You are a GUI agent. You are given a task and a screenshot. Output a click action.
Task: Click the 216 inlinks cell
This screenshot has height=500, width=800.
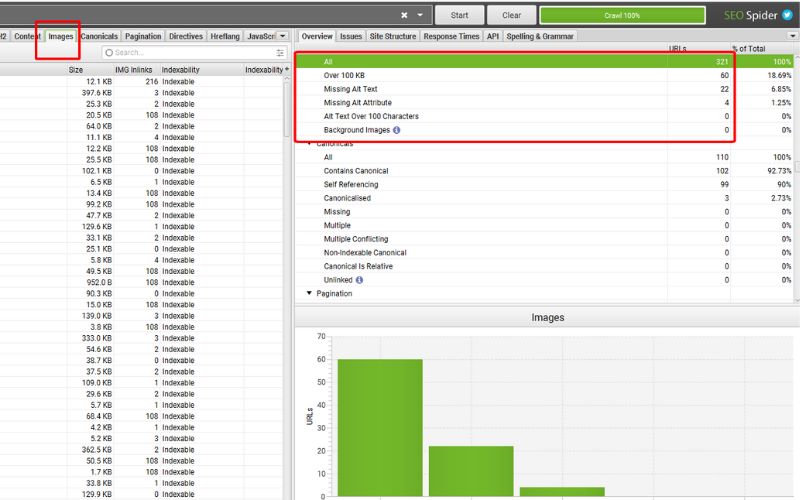tap(152, 82)
